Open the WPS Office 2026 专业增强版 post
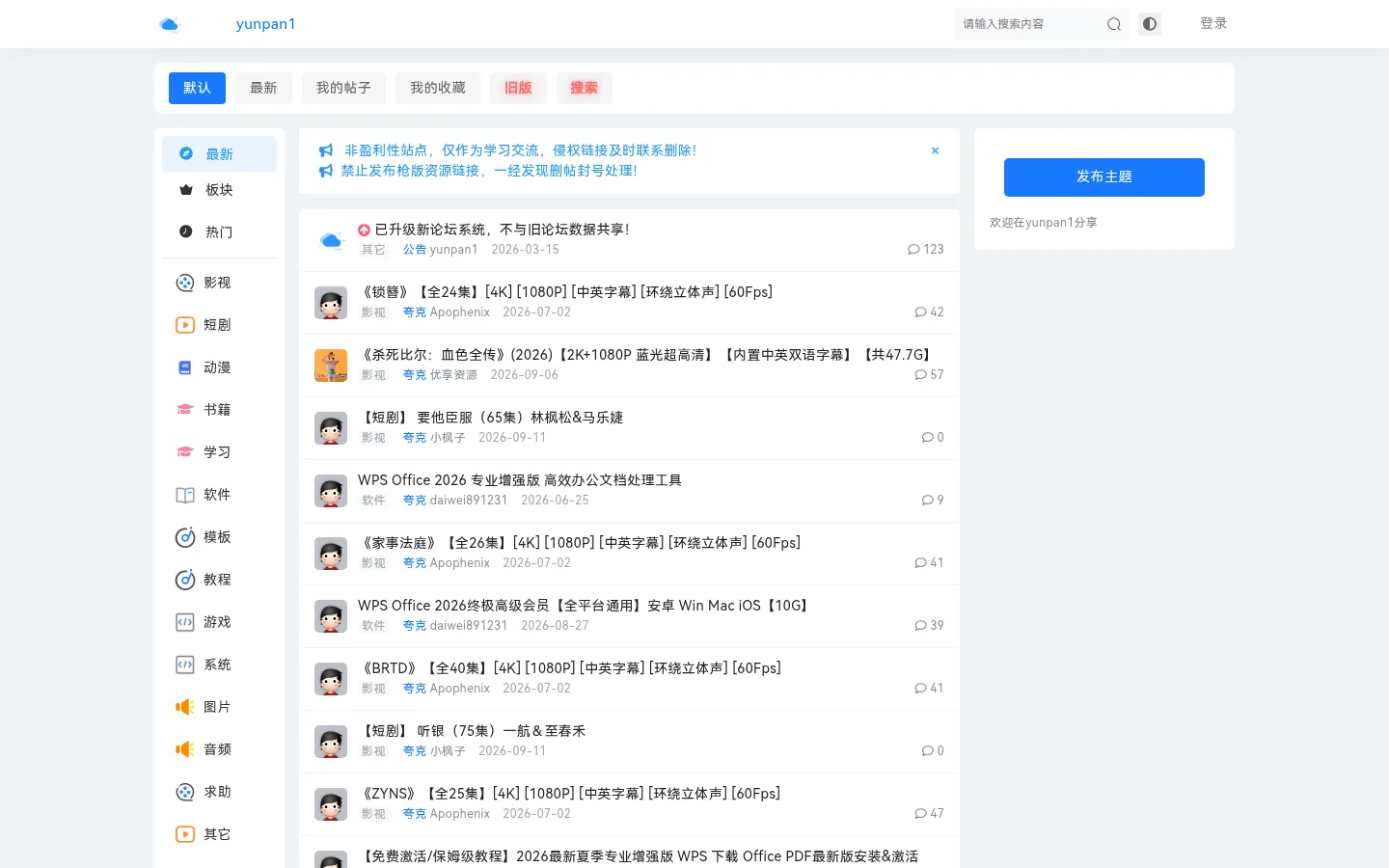 click(520, 480)
